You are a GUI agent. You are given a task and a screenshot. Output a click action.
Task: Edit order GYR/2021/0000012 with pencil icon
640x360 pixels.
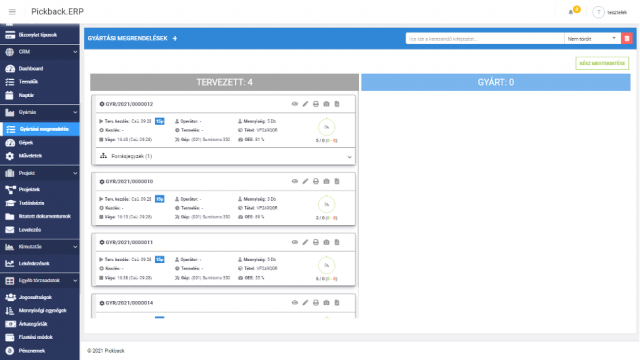305,104
